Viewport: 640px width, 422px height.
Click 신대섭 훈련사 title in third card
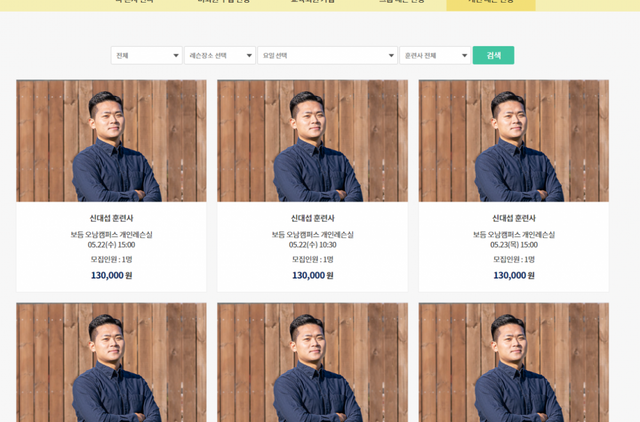[513, 218]
